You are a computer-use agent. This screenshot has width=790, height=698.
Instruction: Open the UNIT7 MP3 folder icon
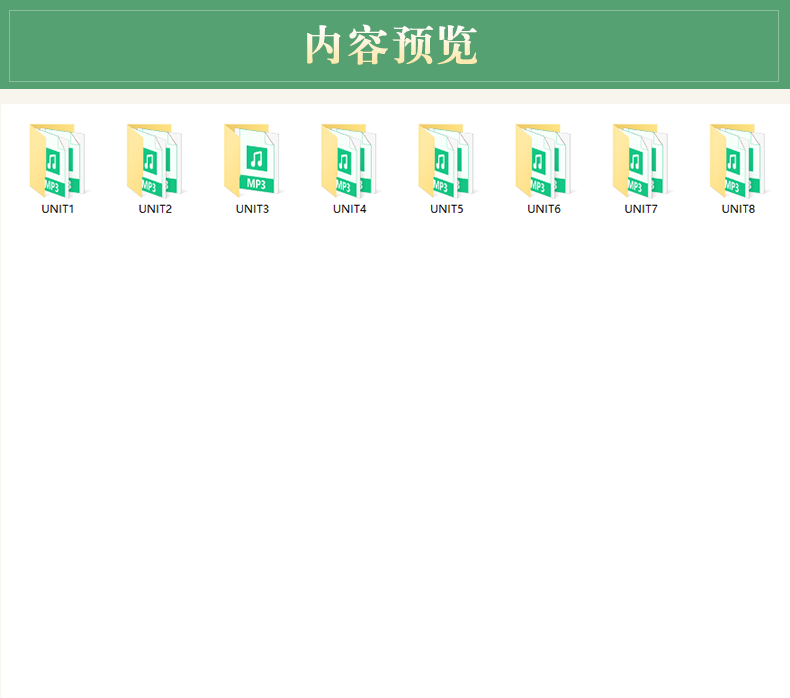[641, 161]
